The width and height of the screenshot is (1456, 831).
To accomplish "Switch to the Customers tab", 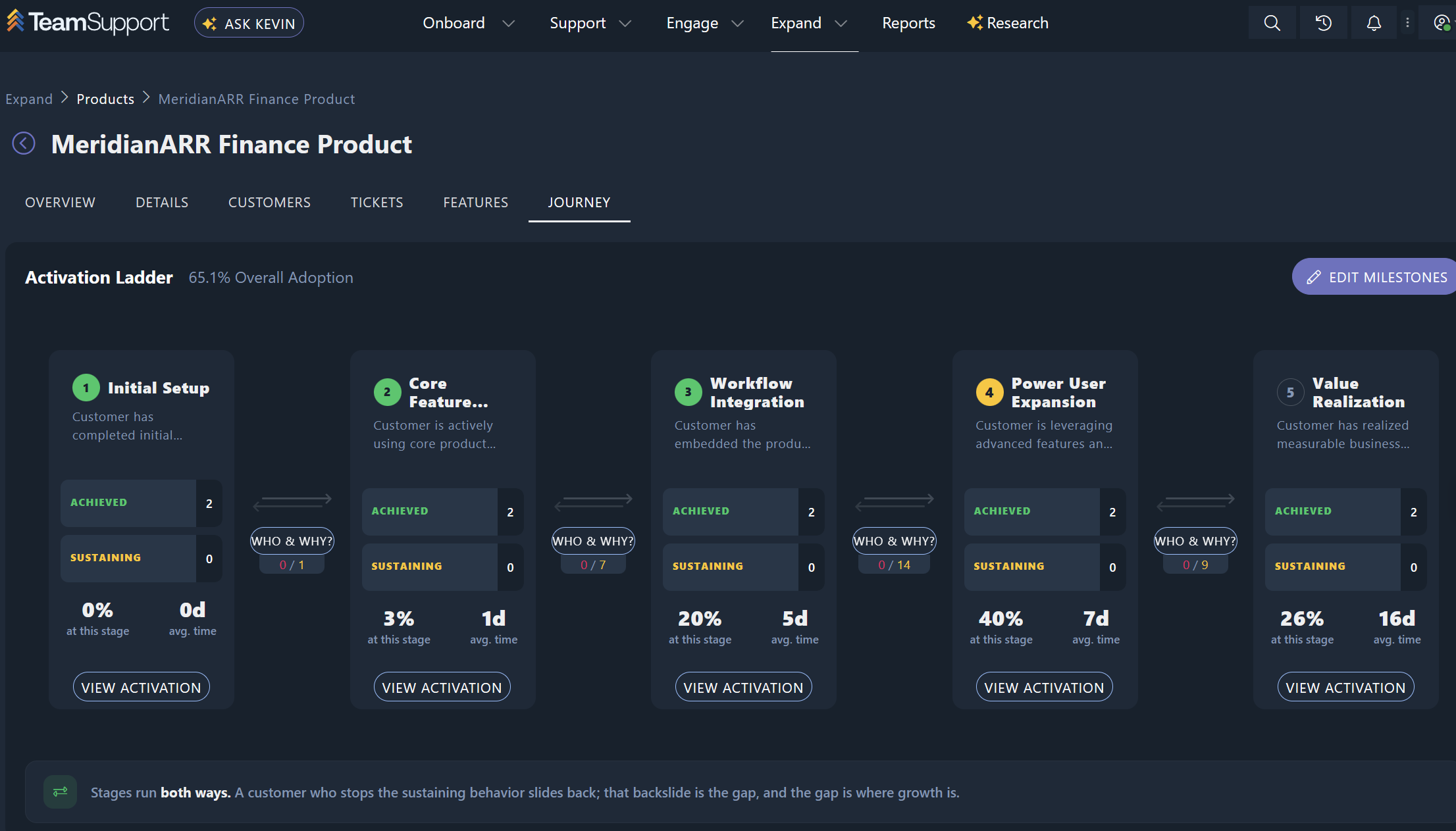I will click(269, 202).
